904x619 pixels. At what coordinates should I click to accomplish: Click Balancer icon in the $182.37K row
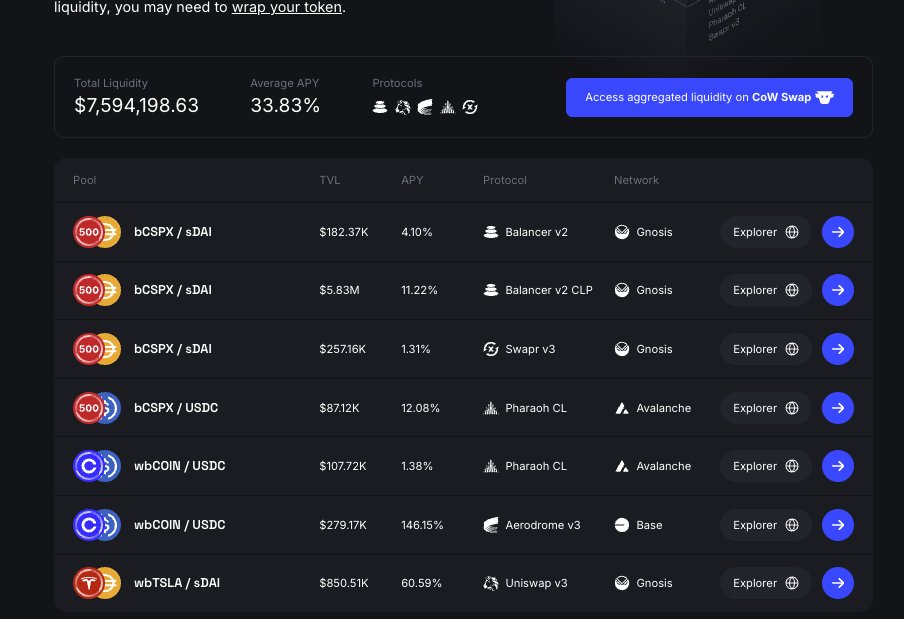click(491, 232)
